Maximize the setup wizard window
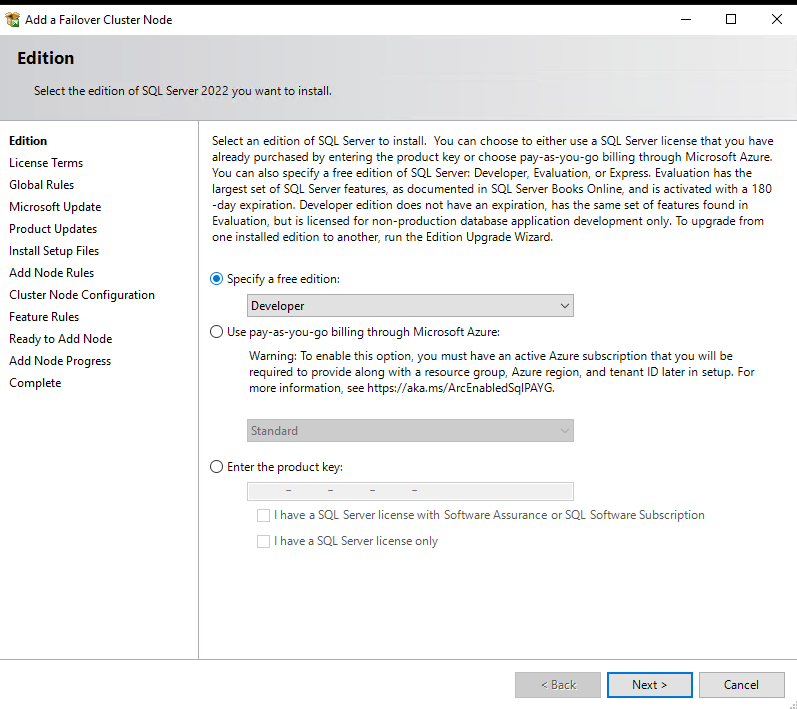The height and width of the screenshot is (709, 797). tap(731, 19)
